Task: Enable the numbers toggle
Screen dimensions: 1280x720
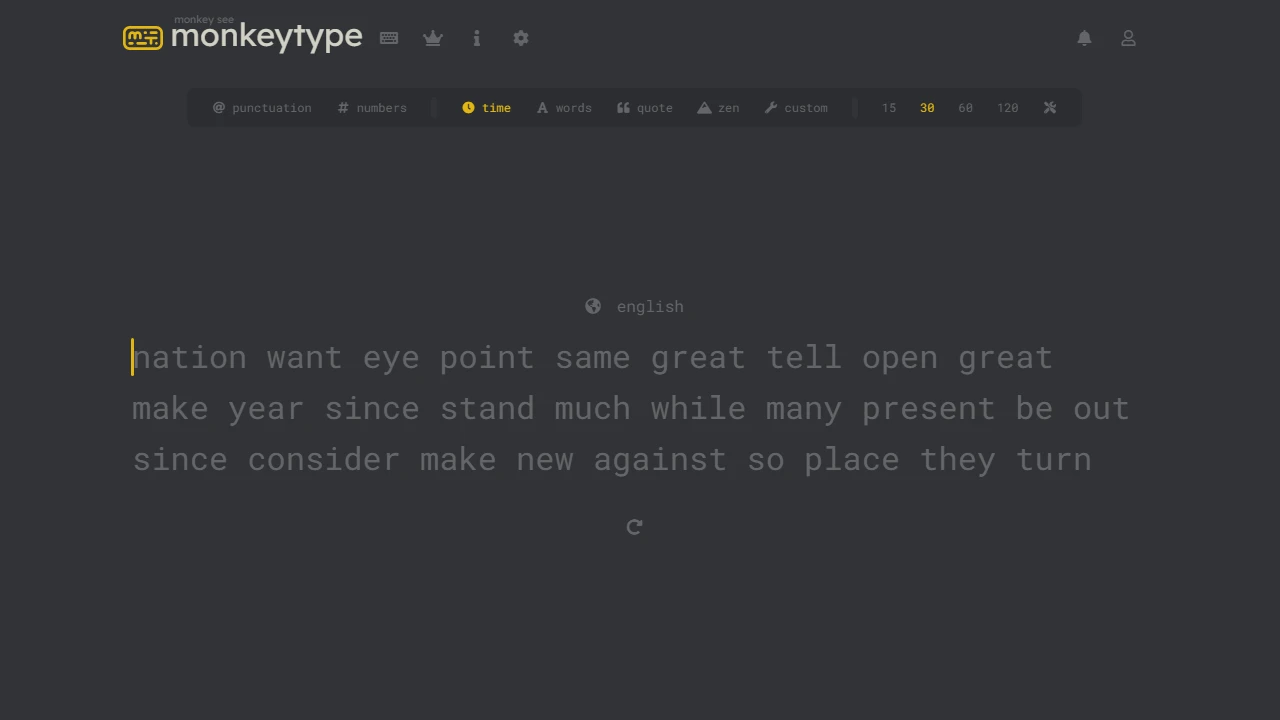Action: coord(371,108)
